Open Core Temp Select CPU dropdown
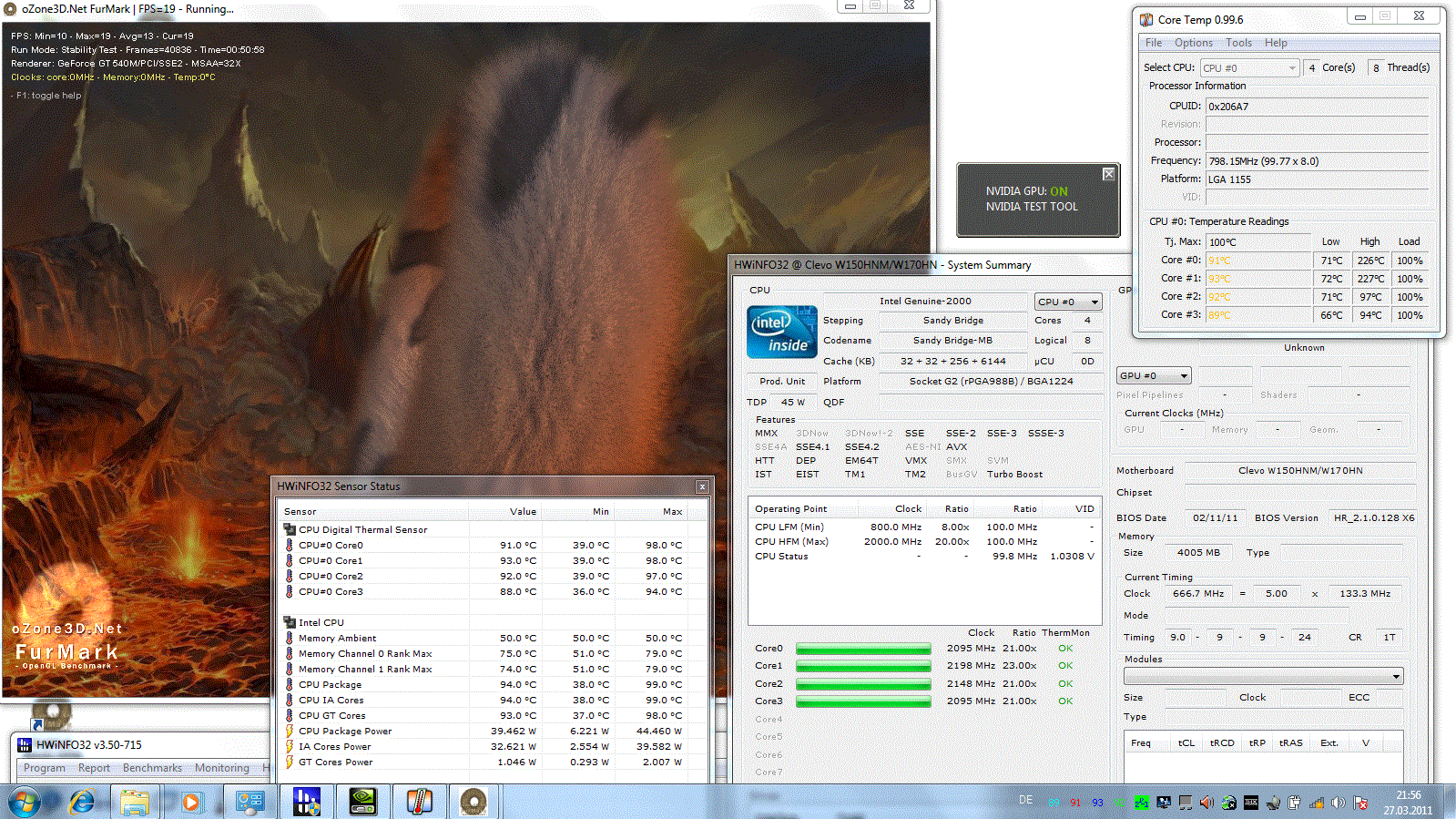The width and height of the screenshot is (1456, 819). (1249, 68)
